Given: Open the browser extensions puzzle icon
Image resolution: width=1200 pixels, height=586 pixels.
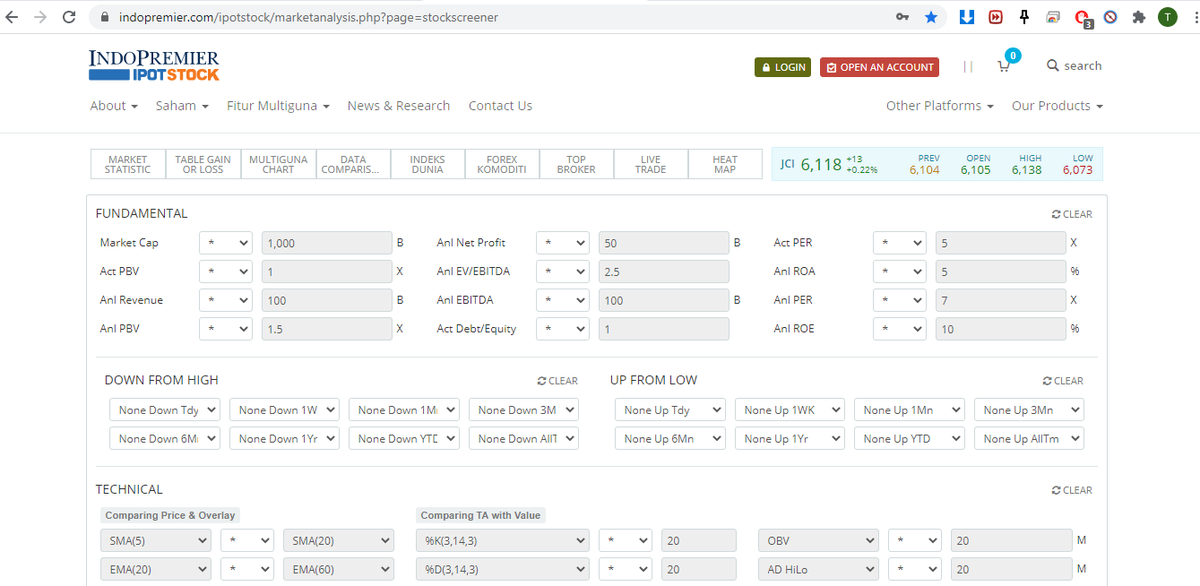Looking at the screenshot, I should 1139,17.
